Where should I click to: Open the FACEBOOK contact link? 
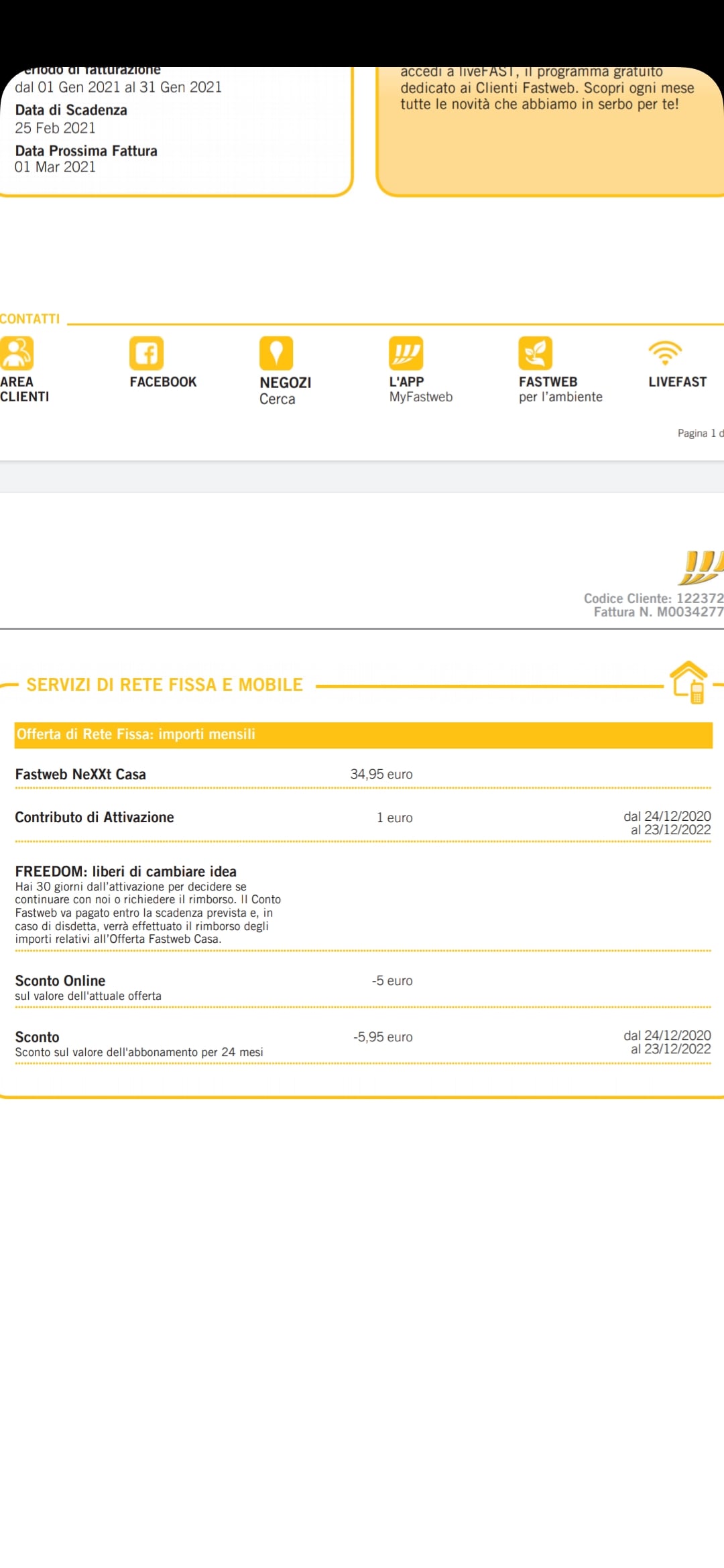point(163,382)
